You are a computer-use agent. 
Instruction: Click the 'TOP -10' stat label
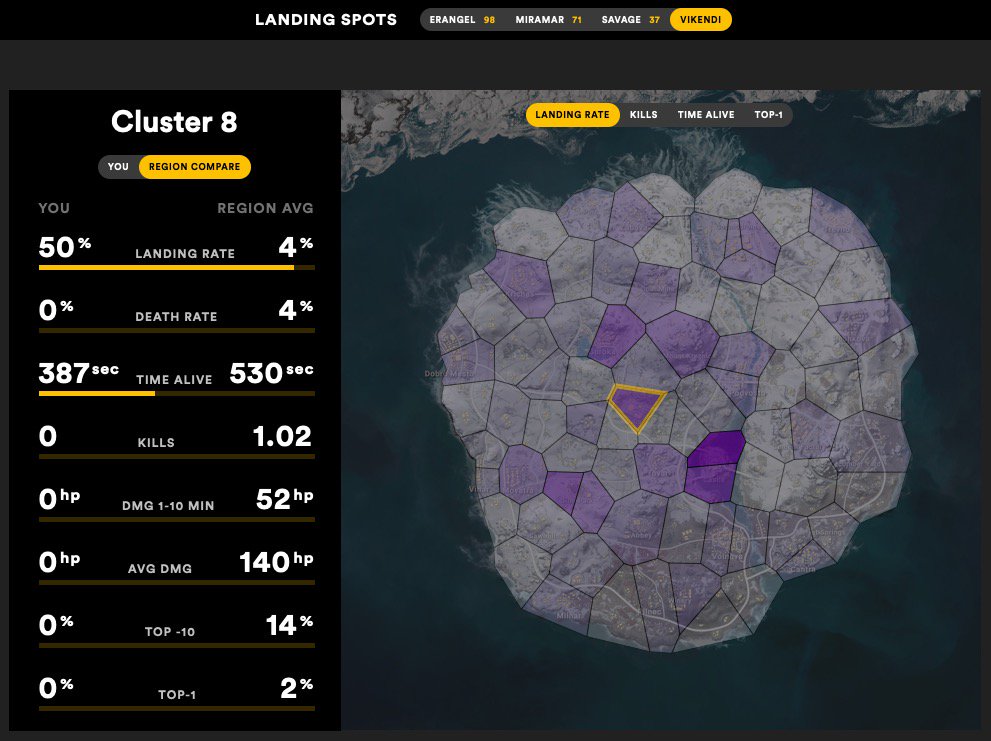(170, 632)
